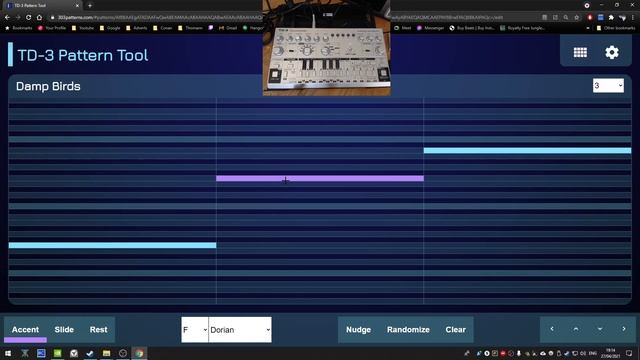The image size is (640, 360).
Task: Open the Windows Start menu
Action: click(8, 353)
